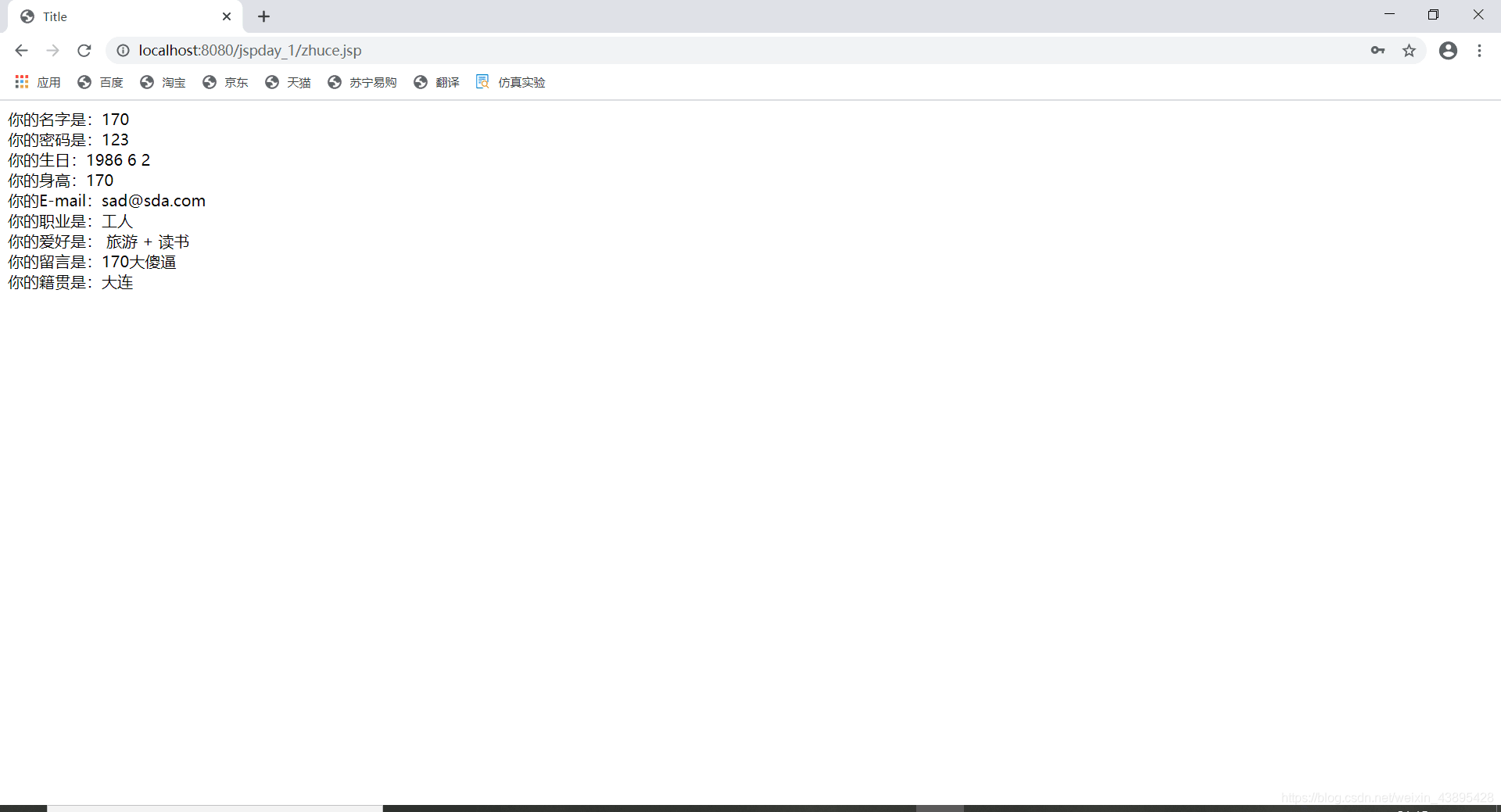Click the message line 你的留言是

pyautogui.click(x=92, y=262)
